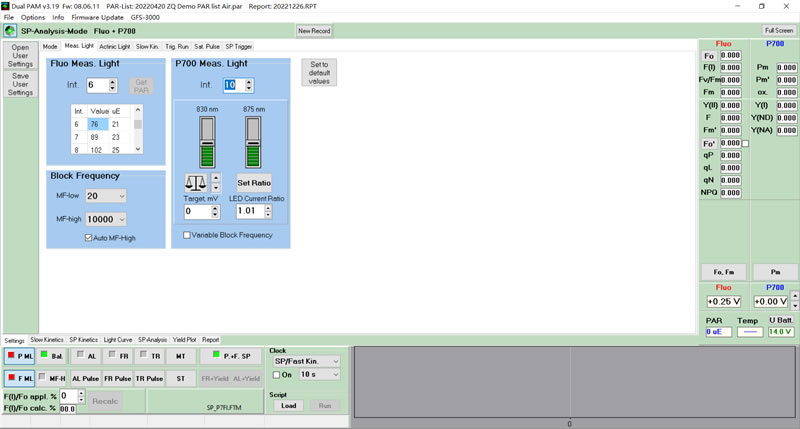Viewport: 800px width, 429px height.
Task: Adjust the 830 nm LED level slider
Action: 207,140
